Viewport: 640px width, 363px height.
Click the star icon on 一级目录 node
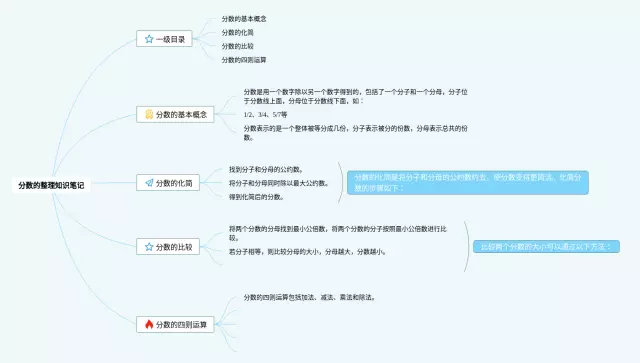149,39
